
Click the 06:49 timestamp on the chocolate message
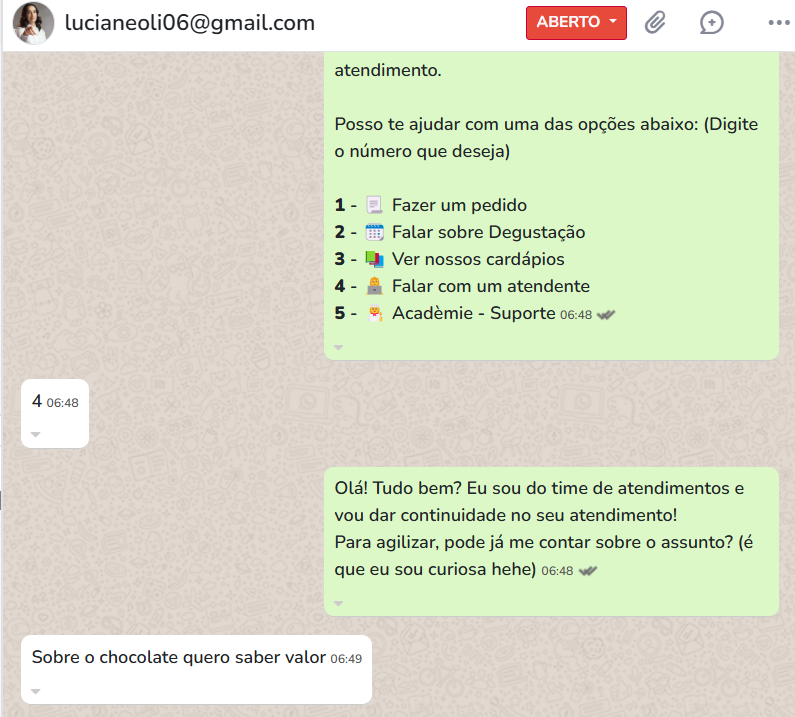346,659
